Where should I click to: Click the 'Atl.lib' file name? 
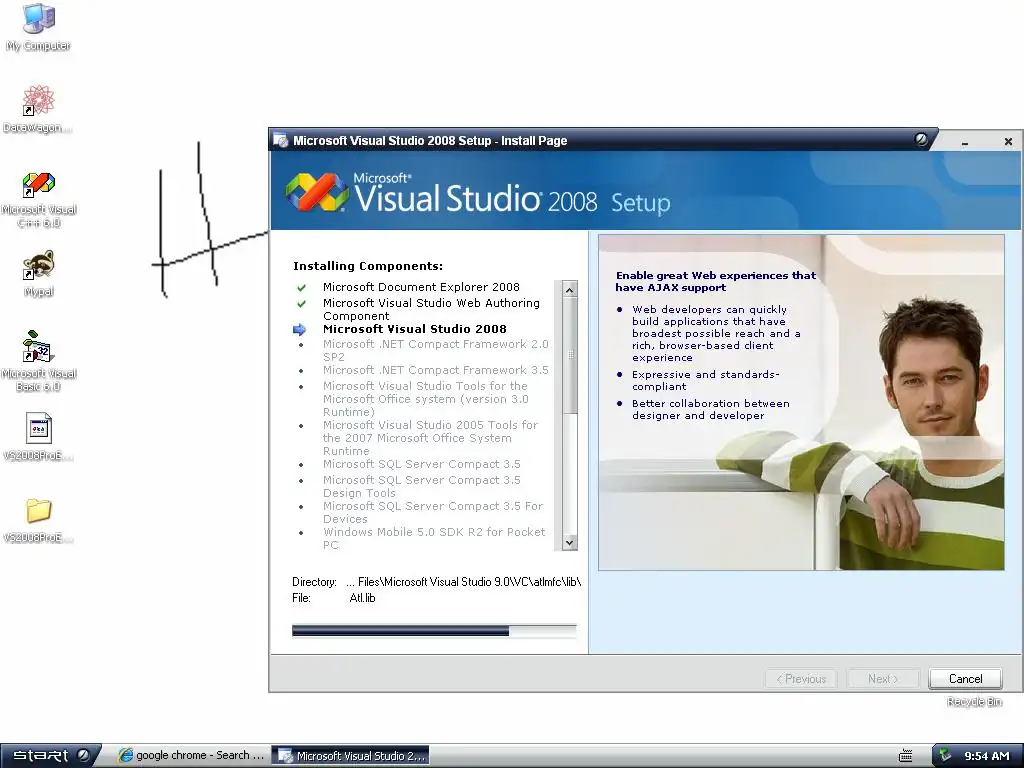pos(362,598)
